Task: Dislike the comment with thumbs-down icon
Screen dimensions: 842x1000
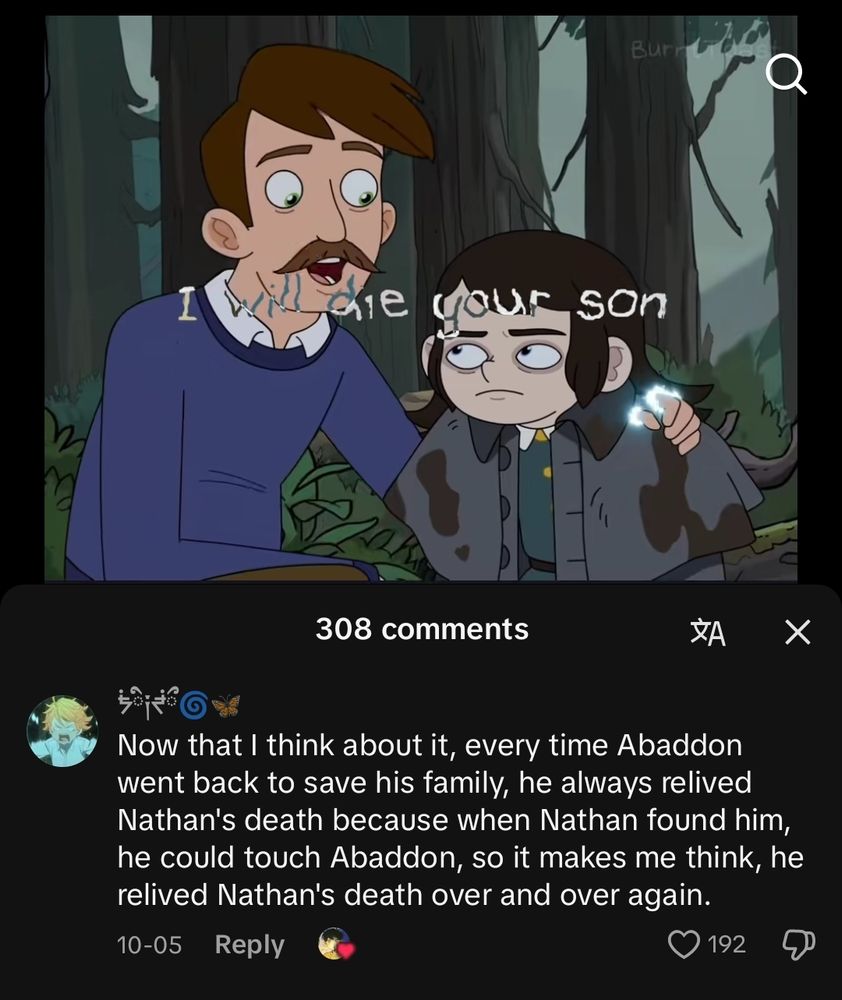Action: [798, 944]
